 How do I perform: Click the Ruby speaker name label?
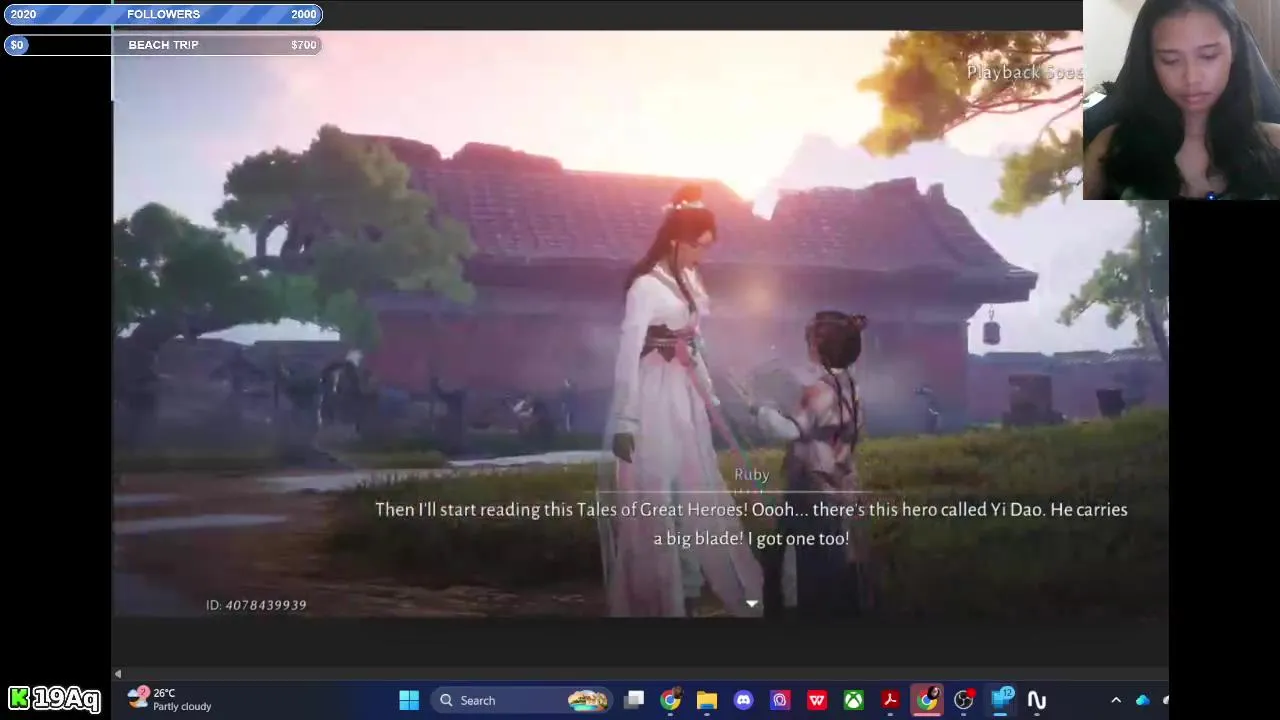pyautogui.click(x=752, y=475)
